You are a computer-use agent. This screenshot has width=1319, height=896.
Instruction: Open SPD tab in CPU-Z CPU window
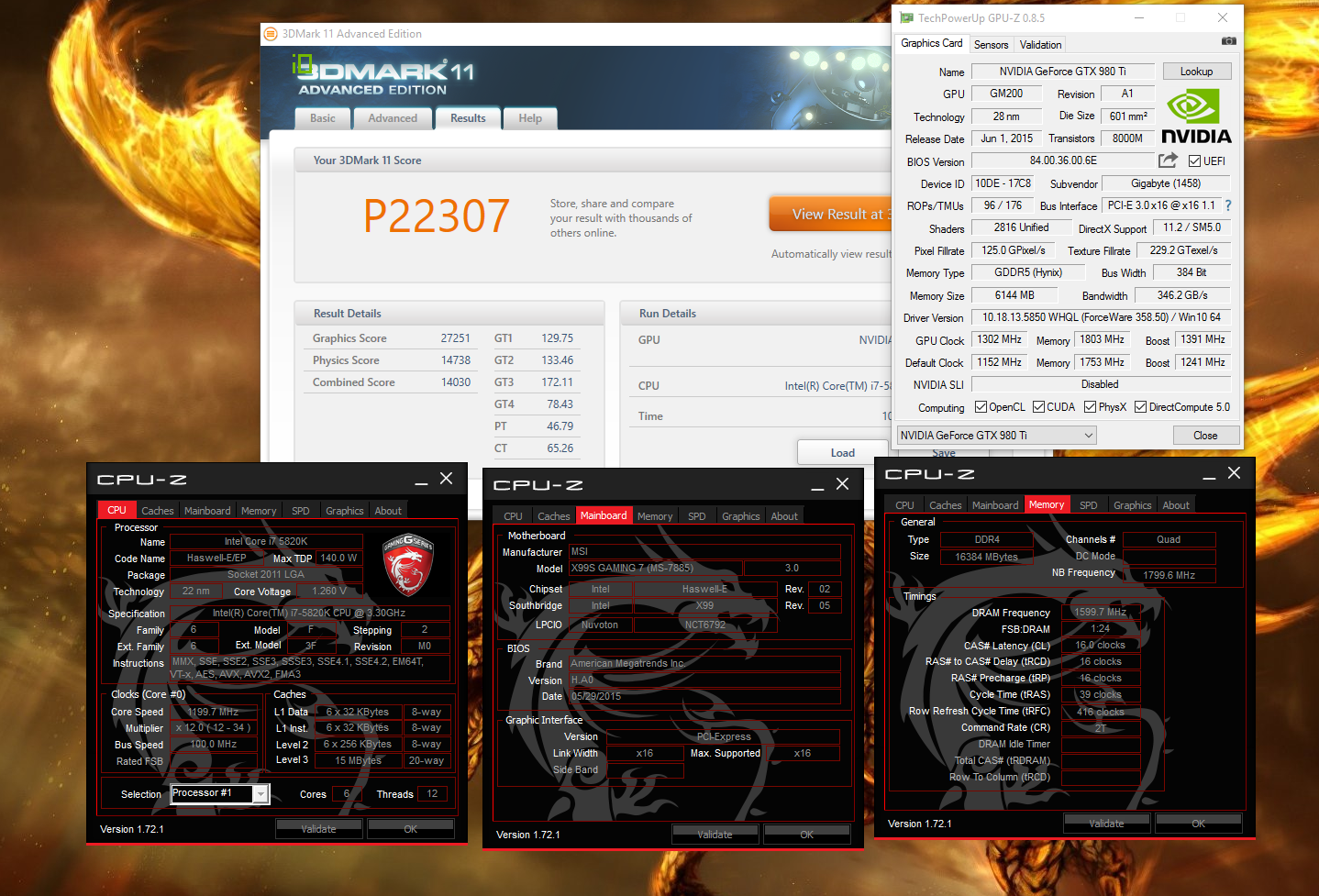pyautogui.click(x=301, y=511)
